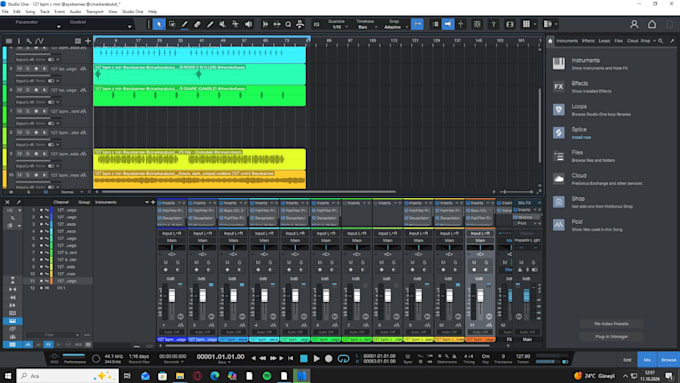Open the toolbar help question mark

point(493,24)
